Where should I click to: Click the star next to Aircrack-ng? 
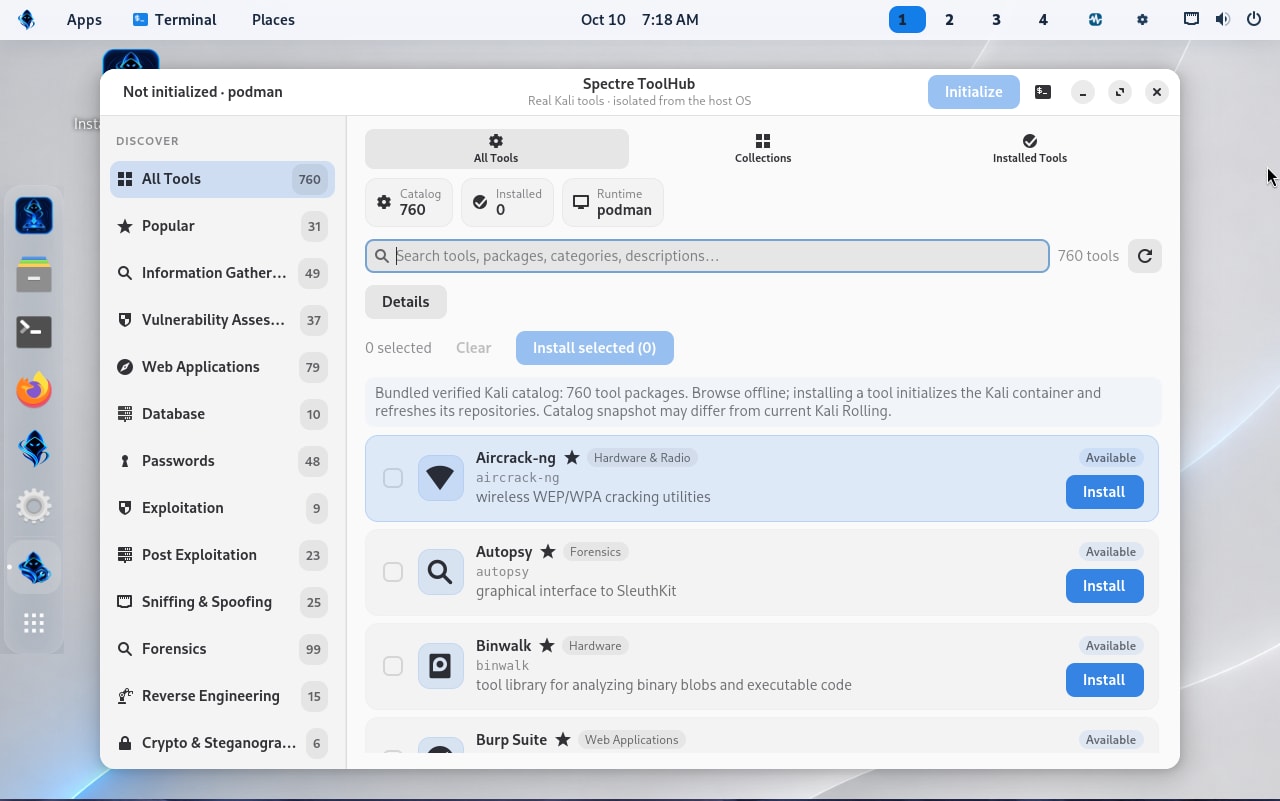(572, 458)
